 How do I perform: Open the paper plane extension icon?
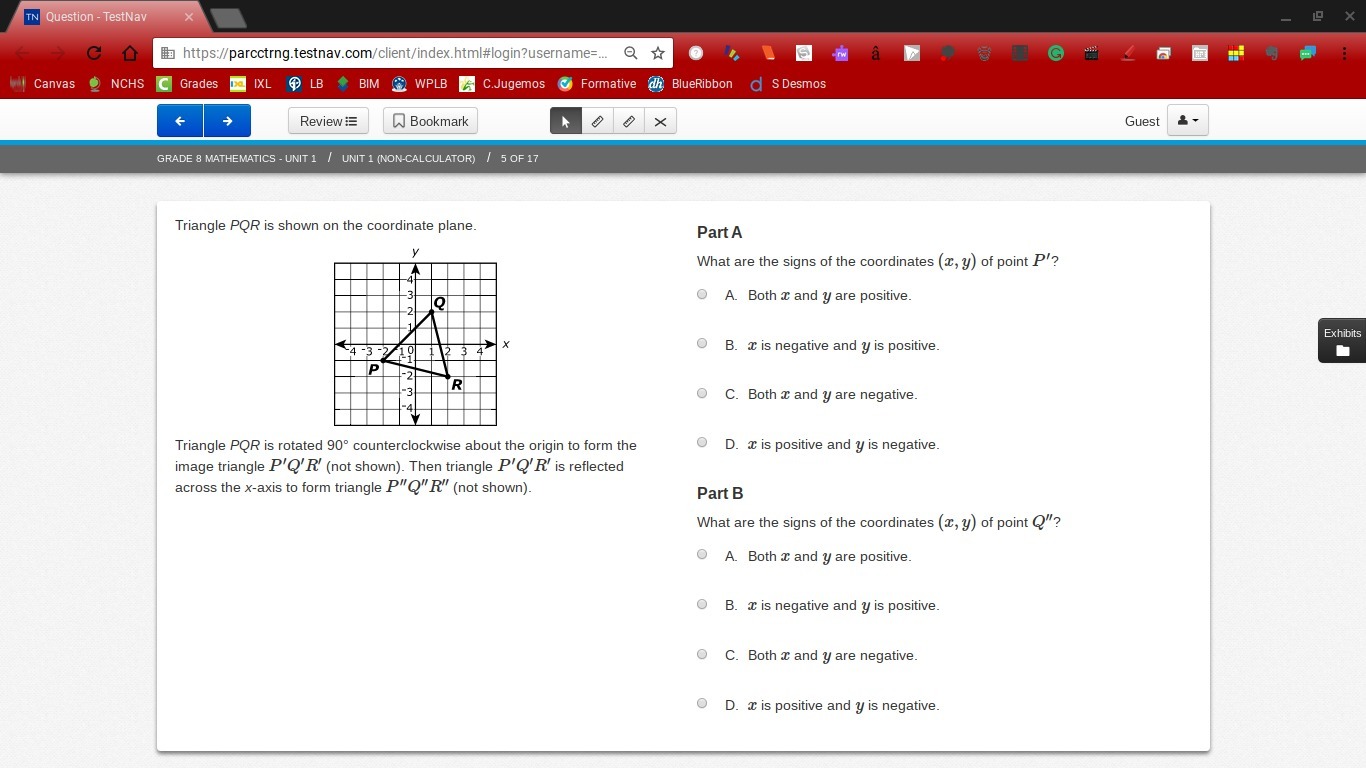click(912, 53)
